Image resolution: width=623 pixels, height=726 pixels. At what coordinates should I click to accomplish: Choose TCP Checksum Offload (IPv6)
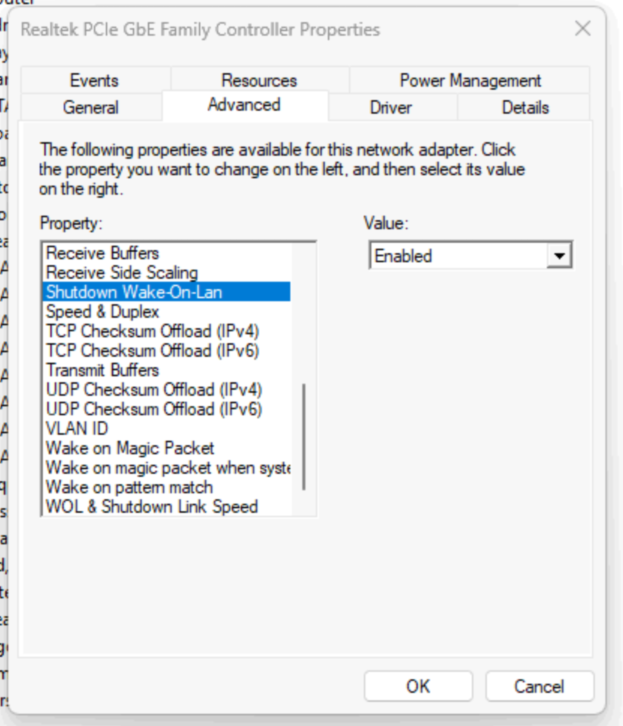coord(167,350)
